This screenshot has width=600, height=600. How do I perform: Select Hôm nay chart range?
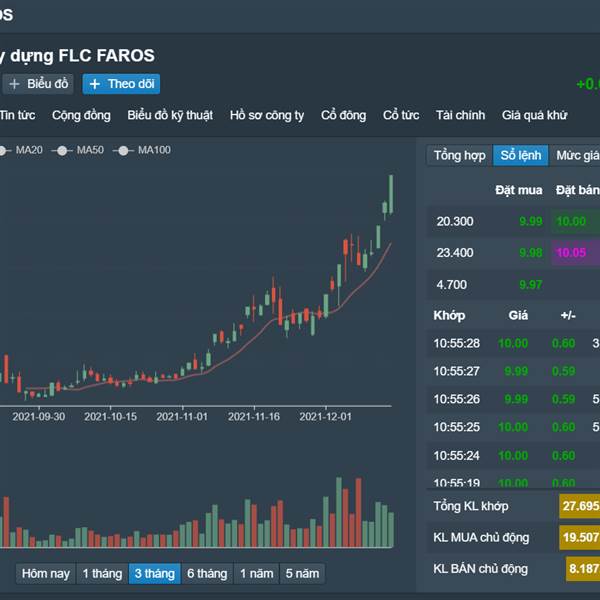click(x=46, y=574)
